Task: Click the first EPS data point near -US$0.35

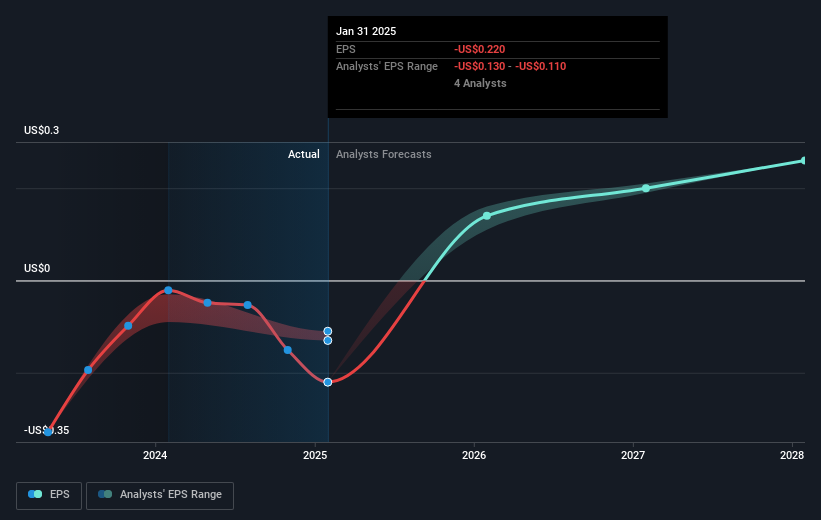Action: [48, 432]
